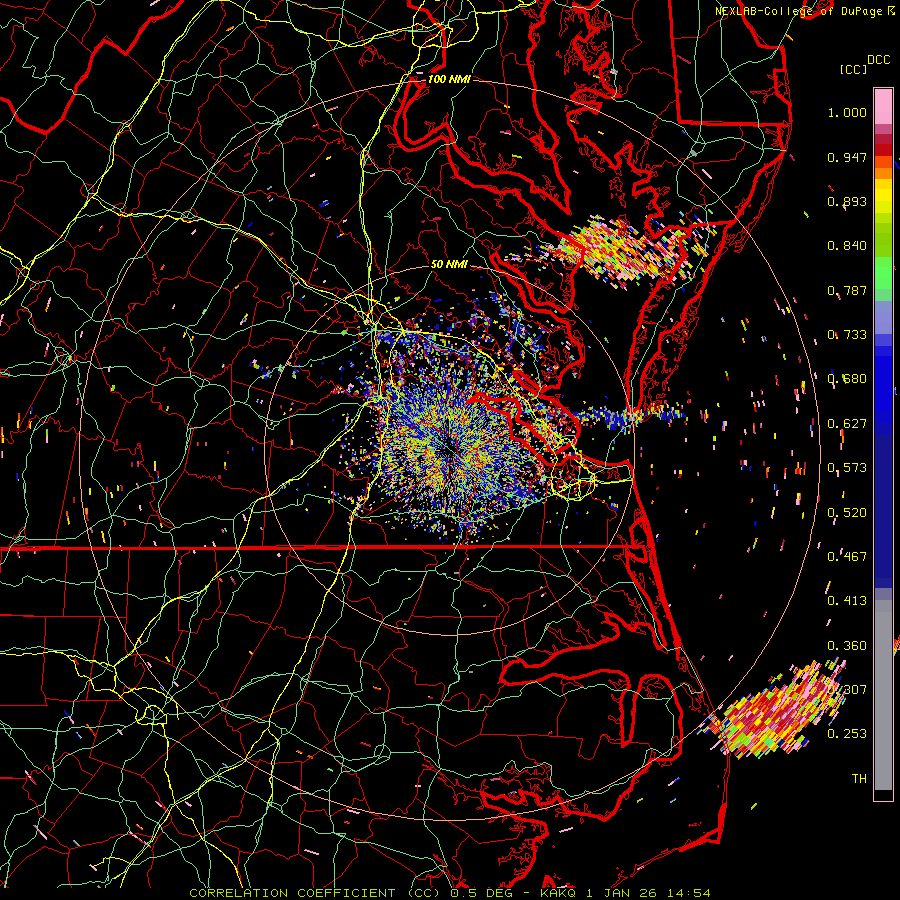The height and width of the screenshot is (900, 900).
Task: Click the 0.573 legend value
Action: click(x=847, y=468)
